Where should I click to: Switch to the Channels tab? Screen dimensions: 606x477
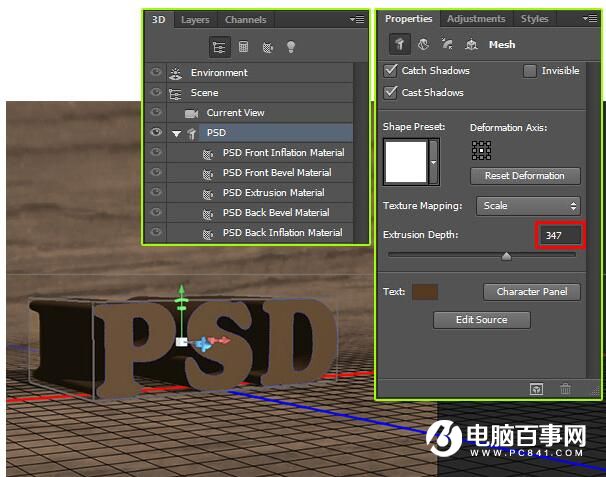[246, 20]
